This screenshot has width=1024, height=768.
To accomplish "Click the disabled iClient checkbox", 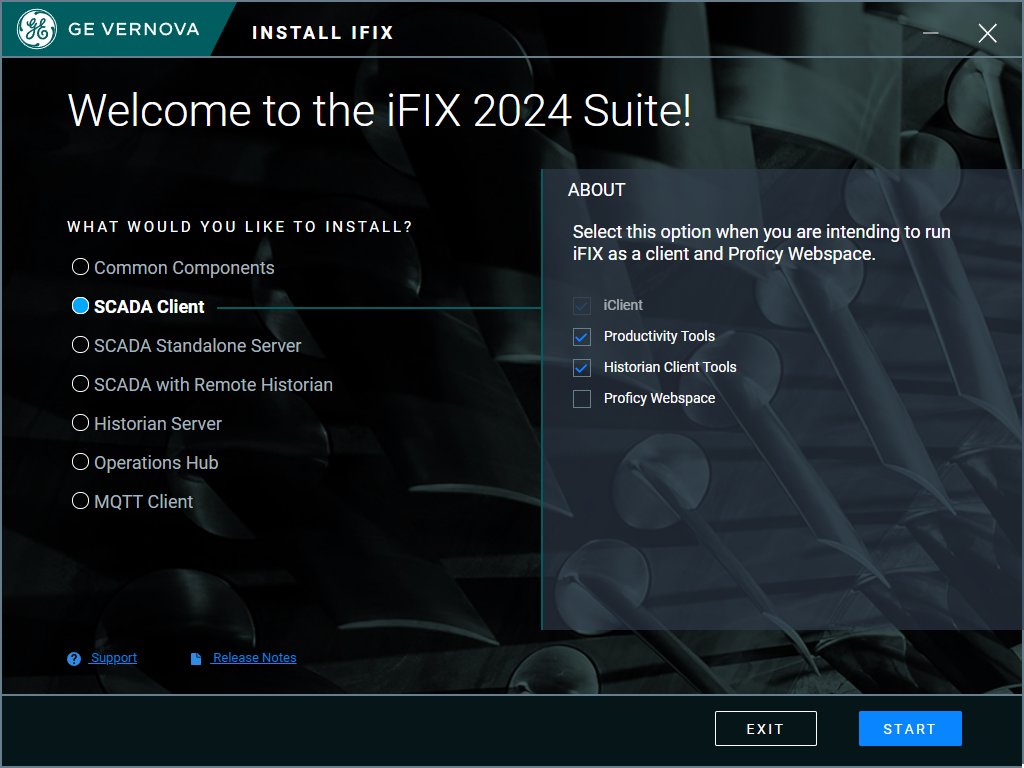I will [582, 305].
